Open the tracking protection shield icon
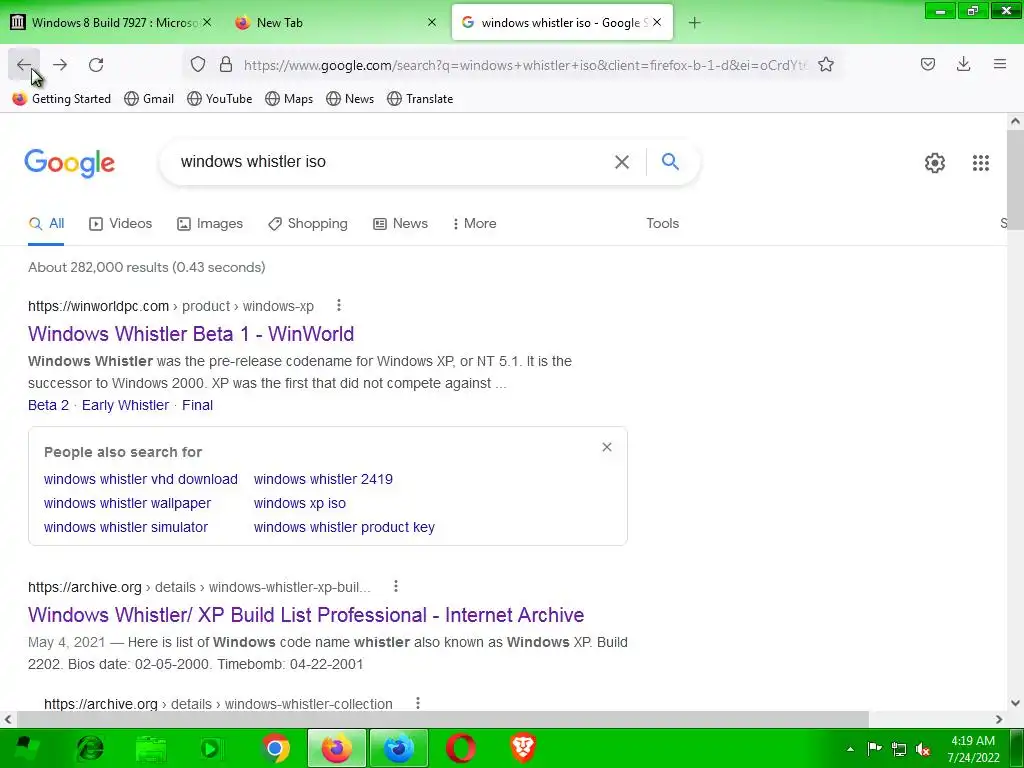The width and height of the screenshot is (1024, 768). click(198, 64)
